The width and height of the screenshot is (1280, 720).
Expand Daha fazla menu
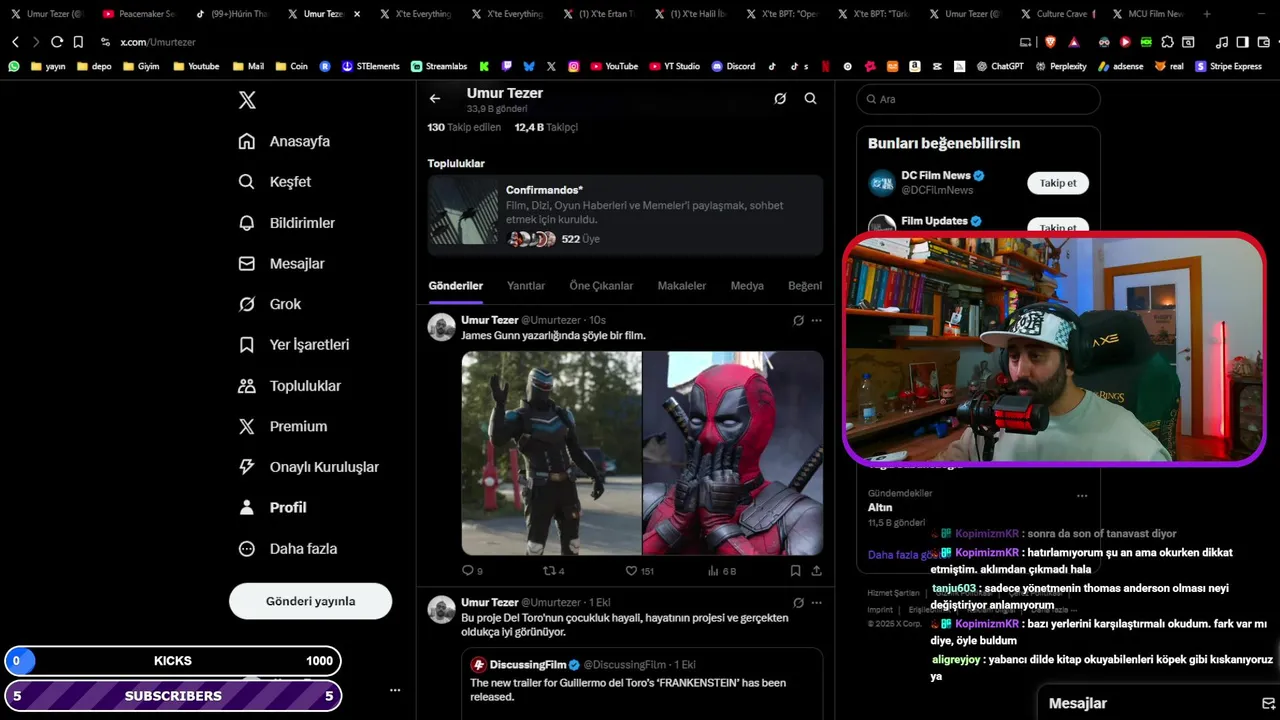coord(288,549)
